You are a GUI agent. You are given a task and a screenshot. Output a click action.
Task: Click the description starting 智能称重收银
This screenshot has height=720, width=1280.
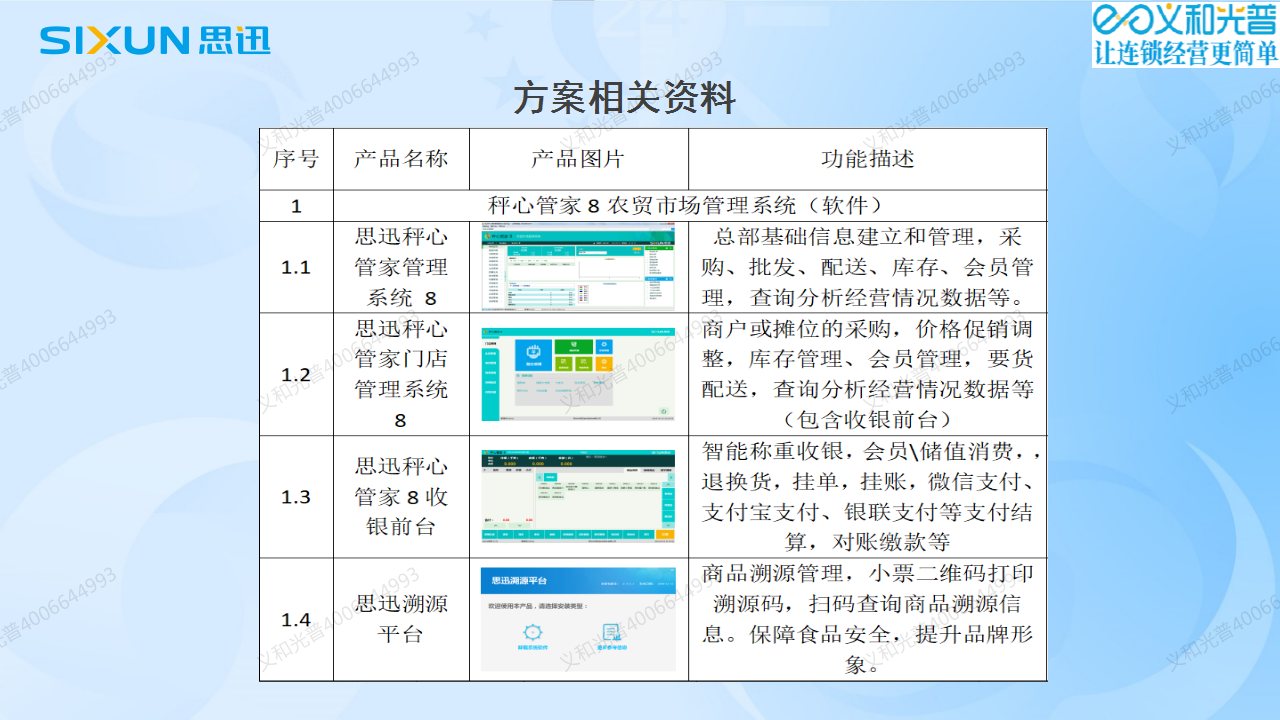tap(871, 497)
